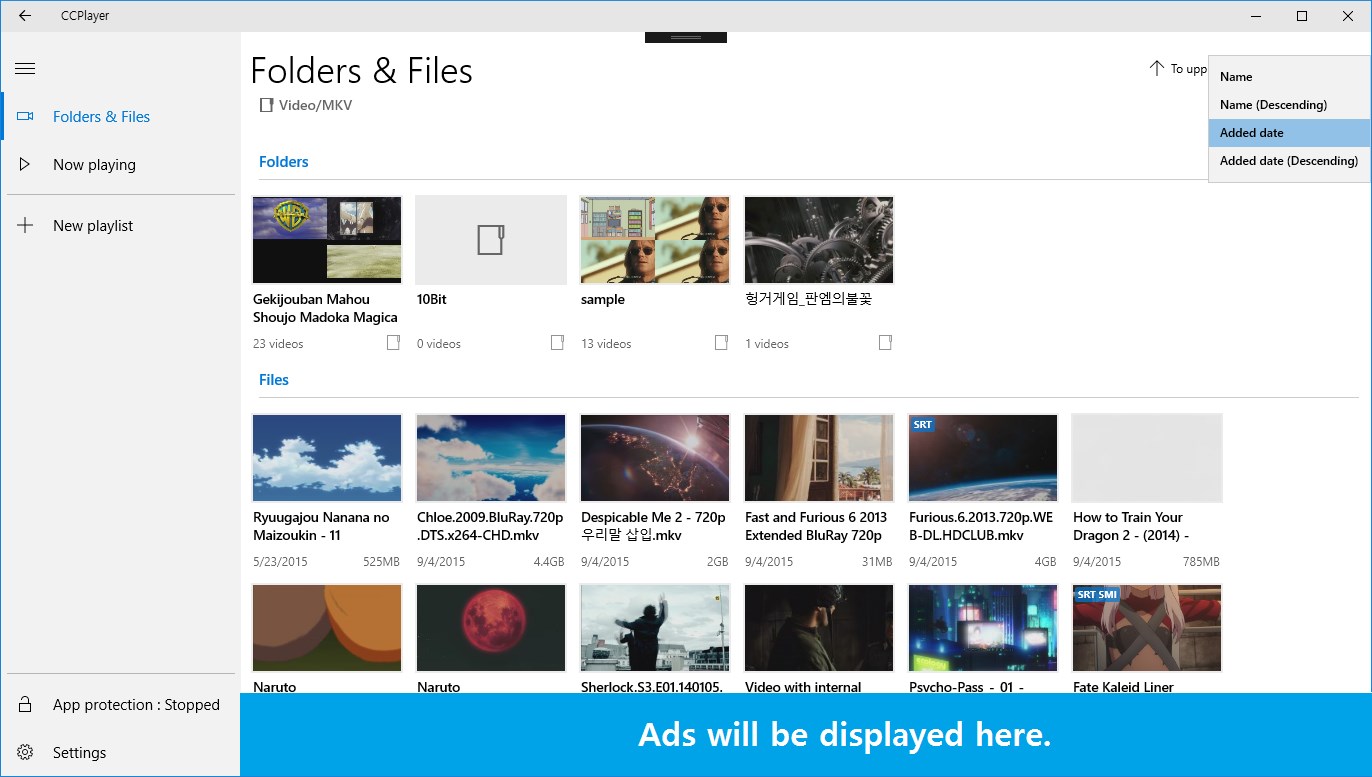Play Fast and Furious 6 2013 Extended thumbnail
The height and width of the screenshot is (777, 1372).
click(819, 458)
